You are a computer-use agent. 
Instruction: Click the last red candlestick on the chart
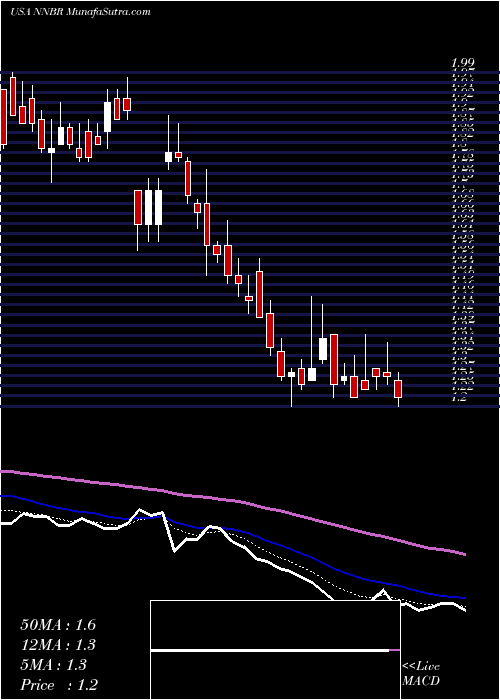pyautogui.click(x=398, y=389)
